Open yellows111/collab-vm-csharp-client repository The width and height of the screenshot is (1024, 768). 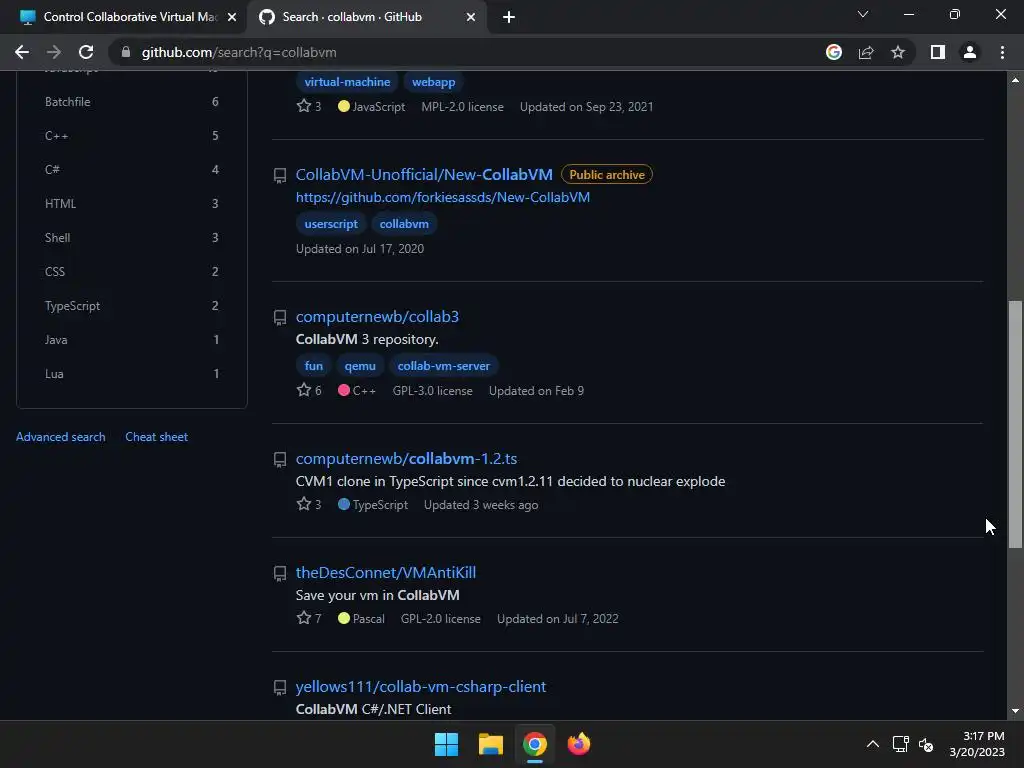tap(421, 686)
